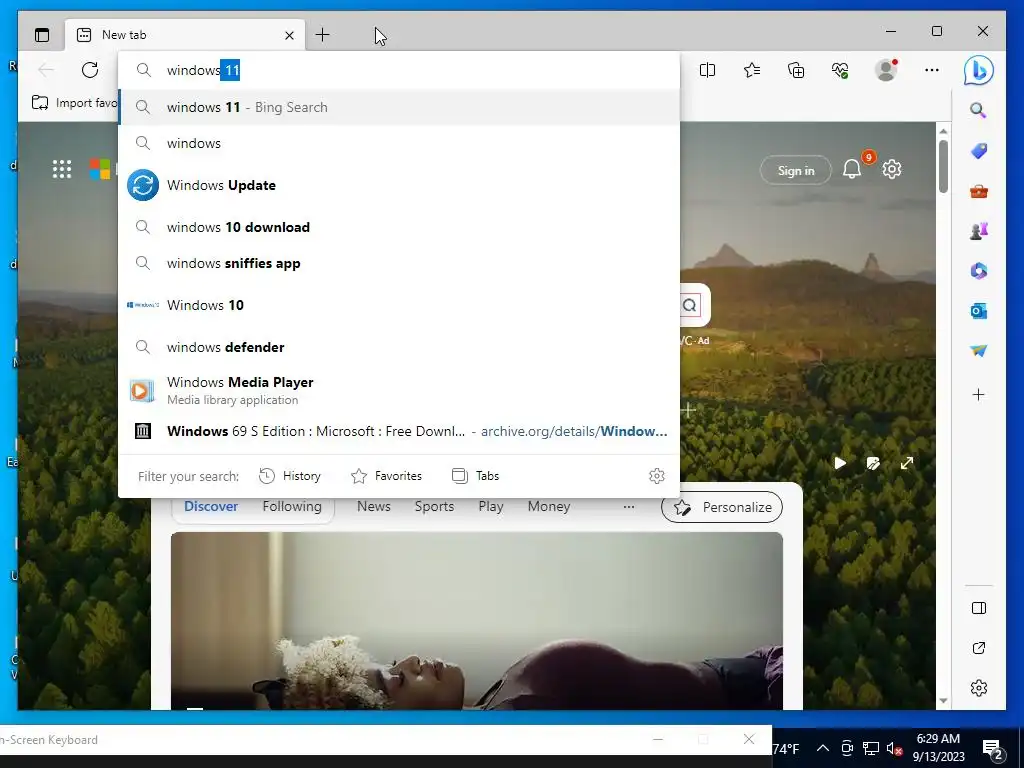Open the sidebar Outlook icon

978,311
